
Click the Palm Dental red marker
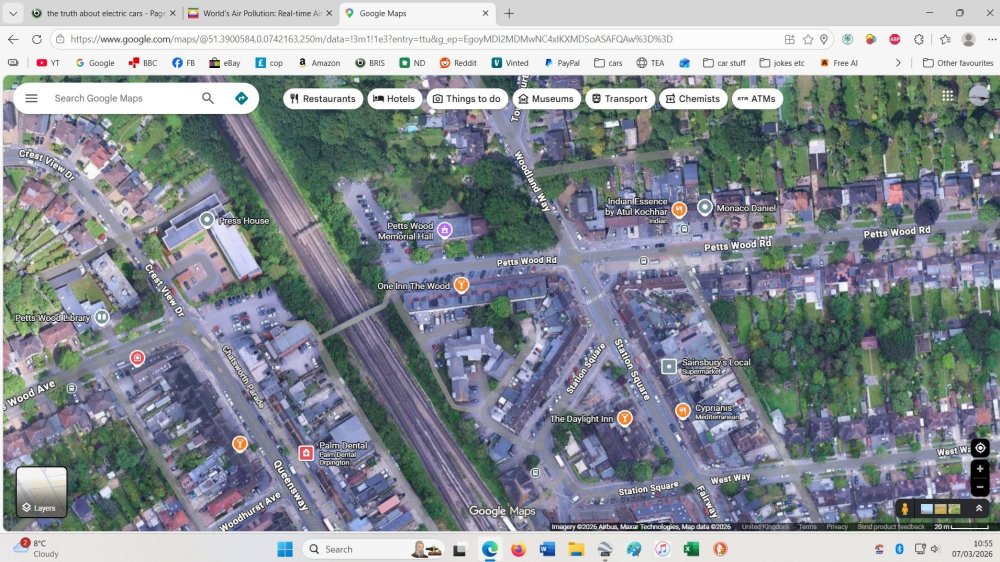pos(306,453)
